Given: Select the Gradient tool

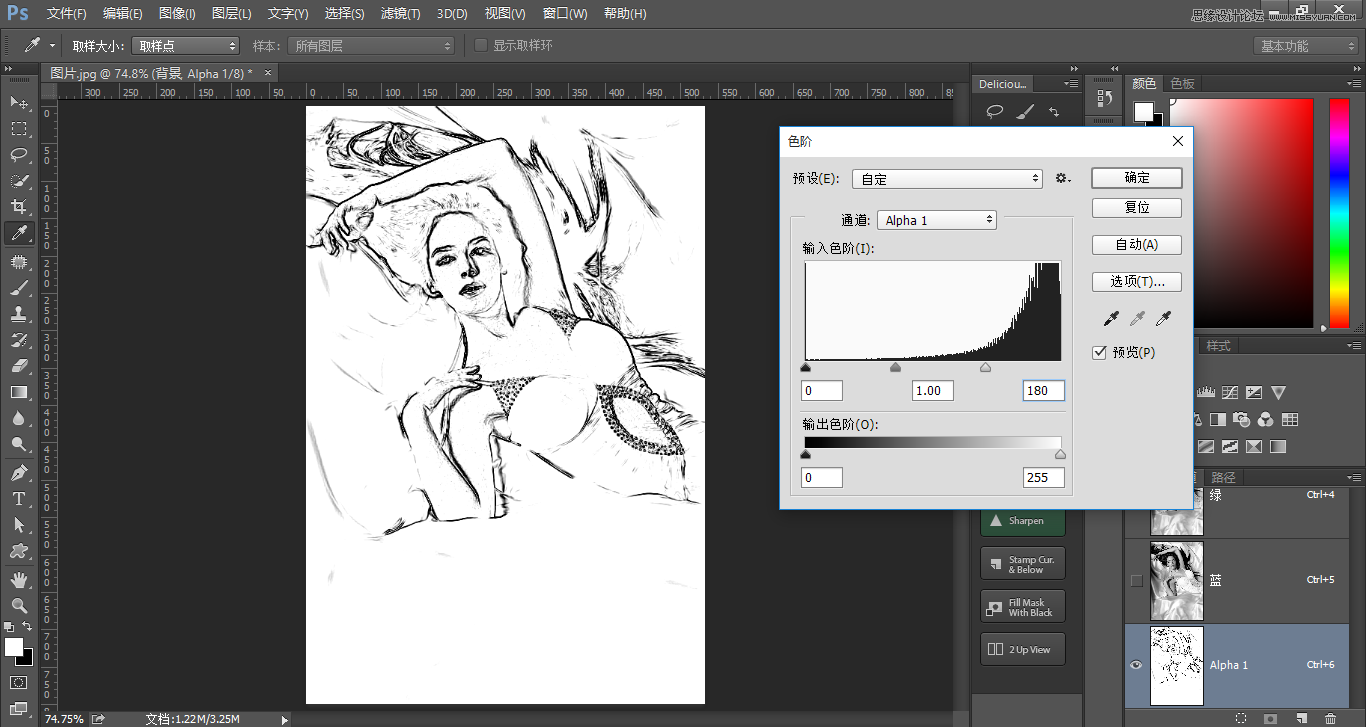Looking at the screenshot, I should (19, 392).
